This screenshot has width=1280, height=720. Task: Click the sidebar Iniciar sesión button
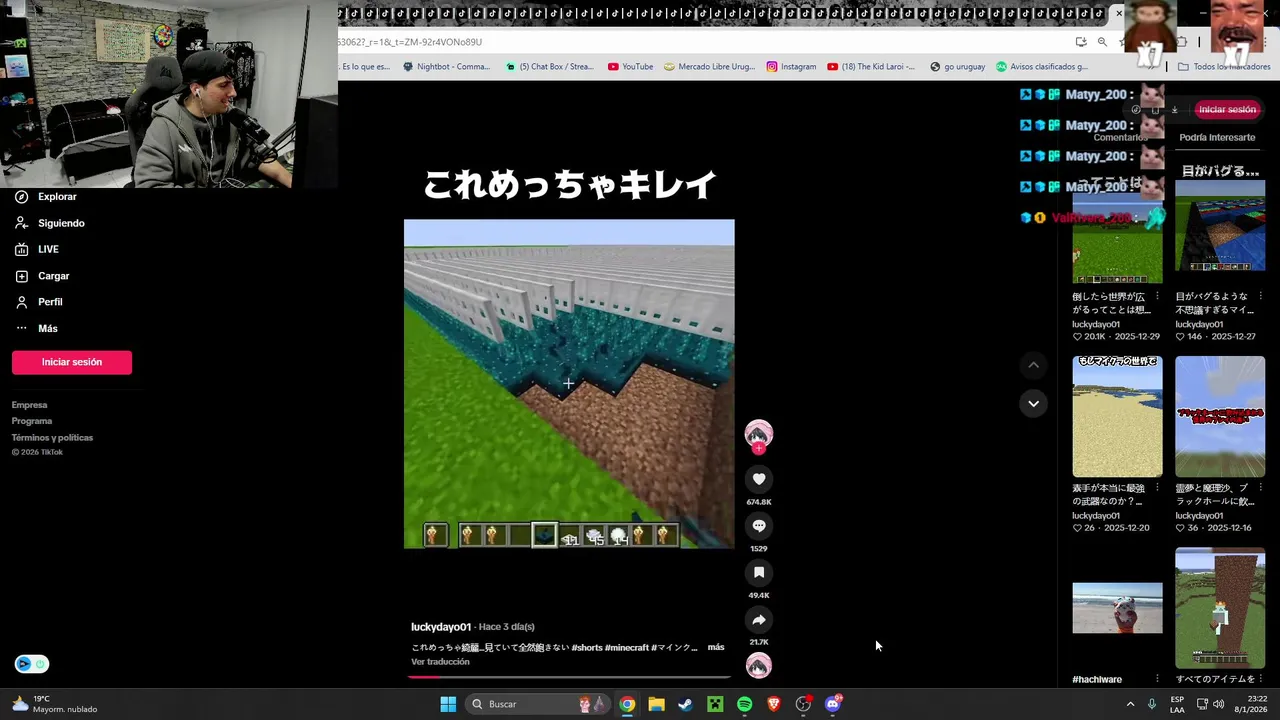pos(72,362)
